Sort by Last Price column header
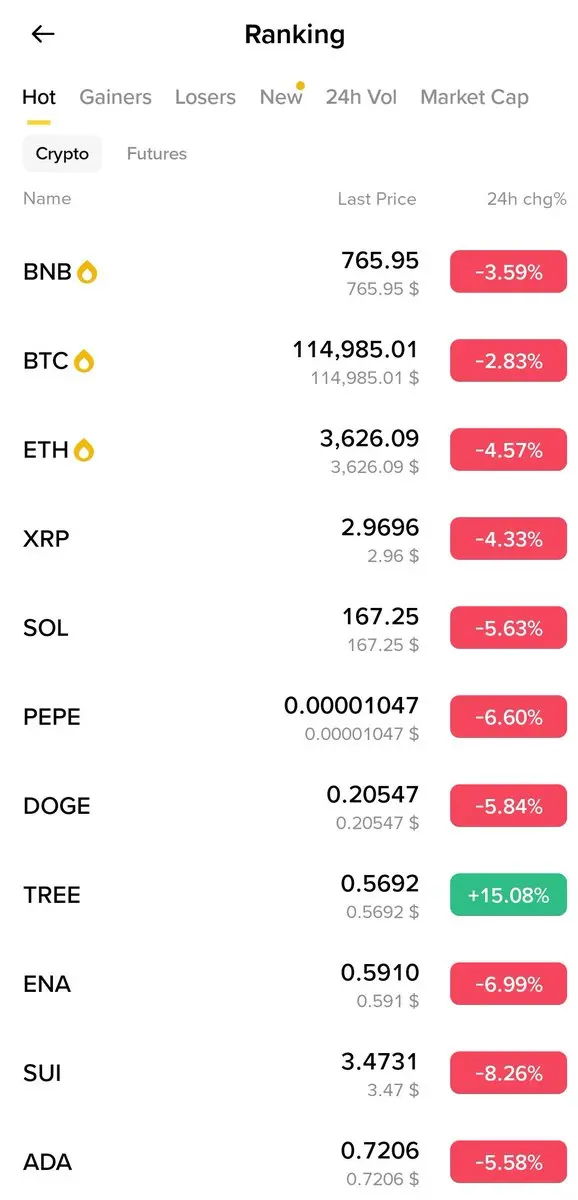 [376, 199]
